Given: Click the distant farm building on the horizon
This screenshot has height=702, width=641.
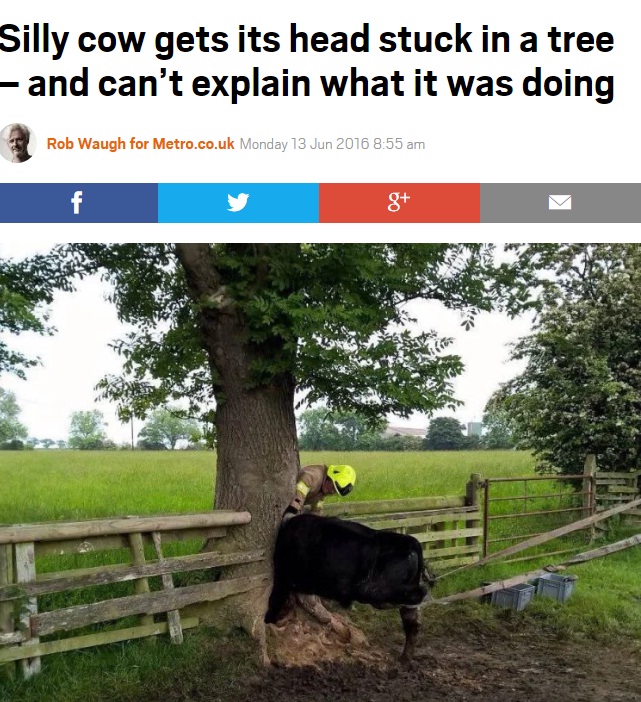Looking at the screenshot, I should [405, 432].
